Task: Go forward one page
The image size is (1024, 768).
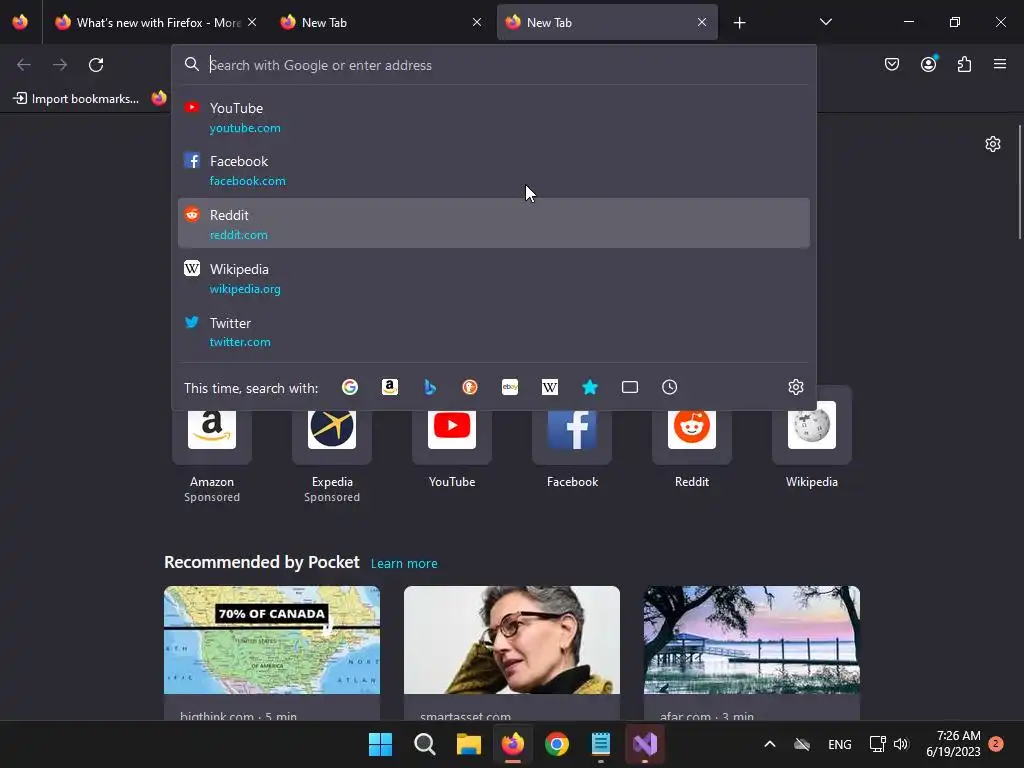Action: tap(60, 65)
